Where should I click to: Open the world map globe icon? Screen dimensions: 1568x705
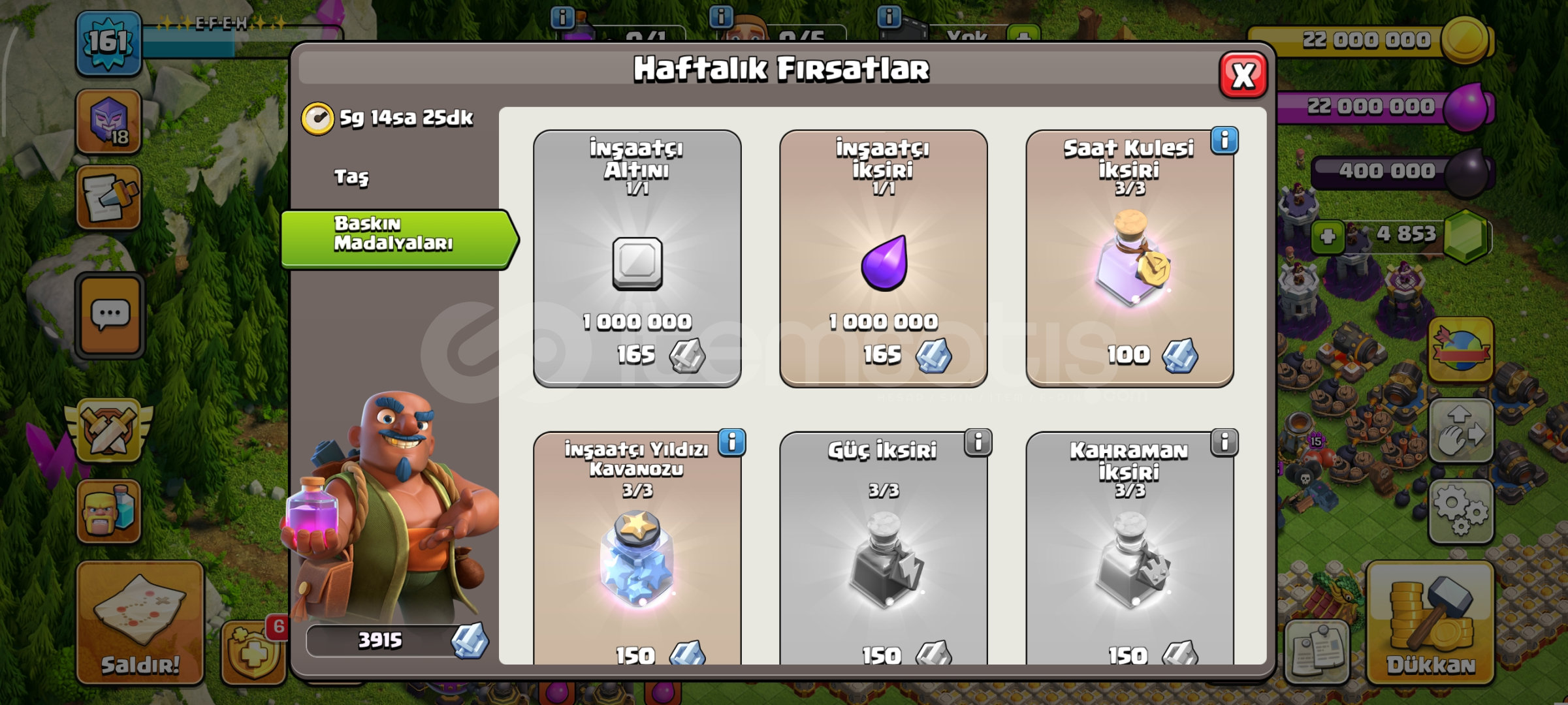click(1461, 350)
